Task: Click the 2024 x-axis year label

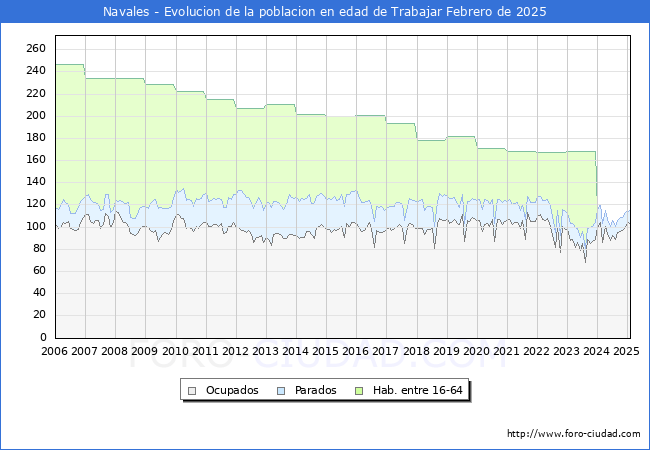Action: point(596,351)
